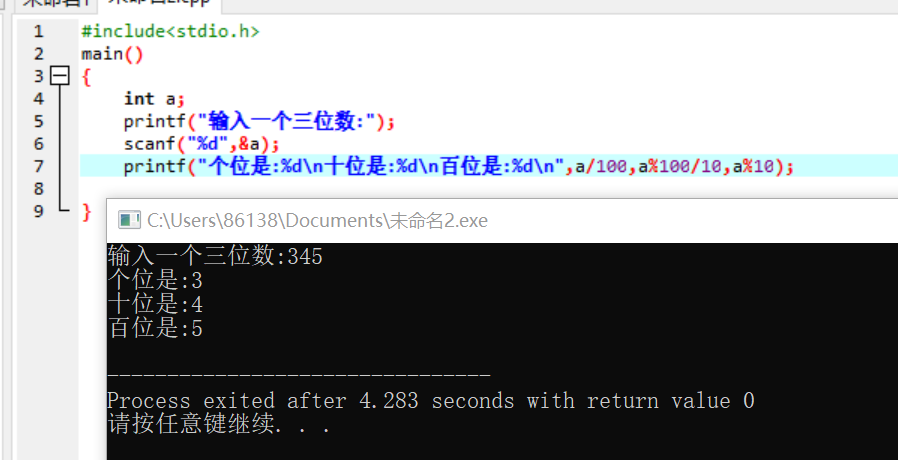Place cursor on the scanf statement

click(x=202, y=143)
